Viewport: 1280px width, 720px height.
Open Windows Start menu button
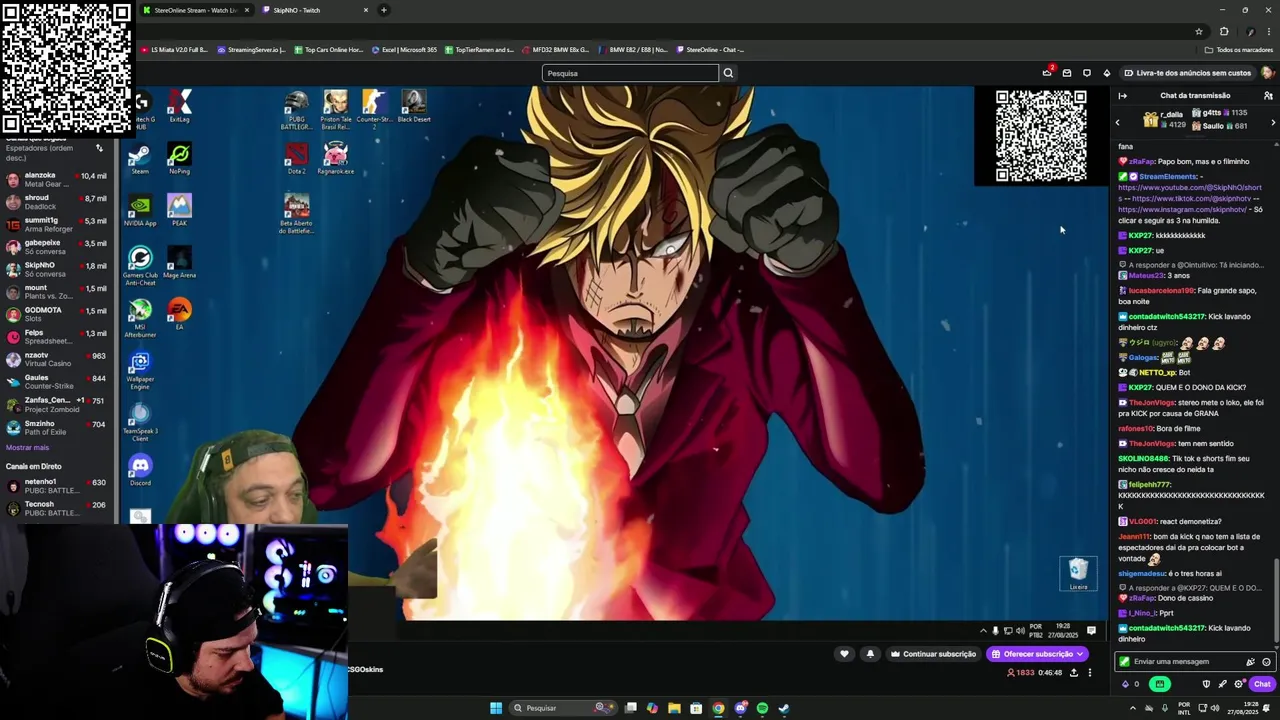pos(496,708)
